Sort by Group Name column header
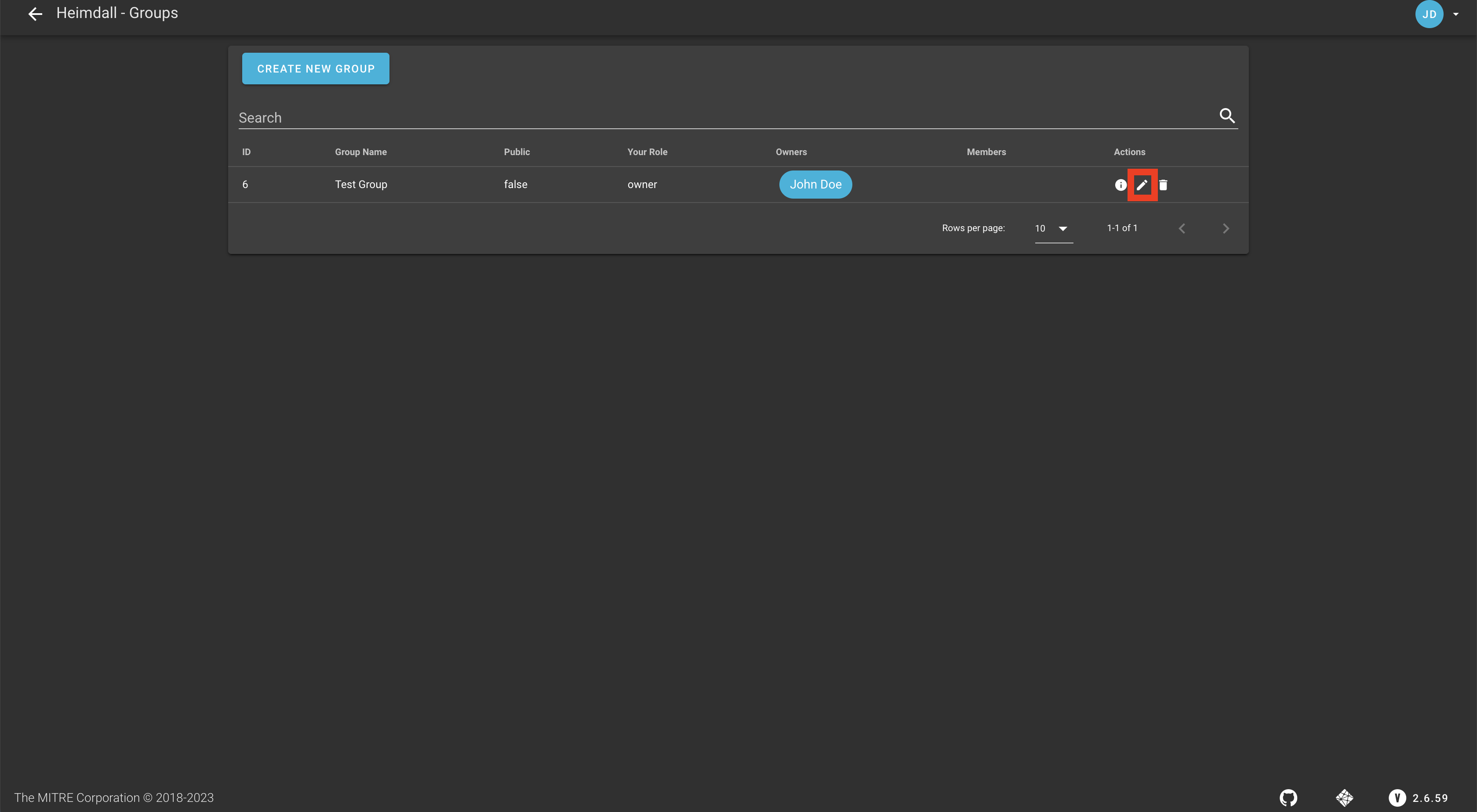The width and height of the screenshot is (1477, 812). click(360, 152)
